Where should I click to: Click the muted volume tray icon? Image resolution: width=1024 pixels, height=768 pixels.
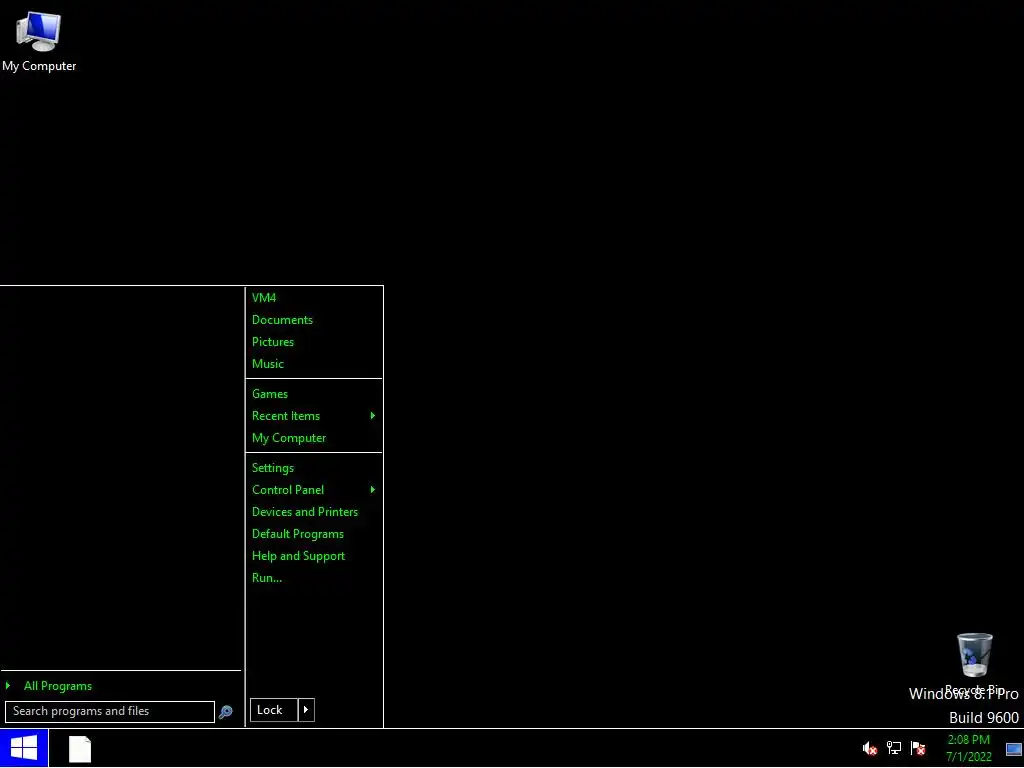tap(869, 748)
